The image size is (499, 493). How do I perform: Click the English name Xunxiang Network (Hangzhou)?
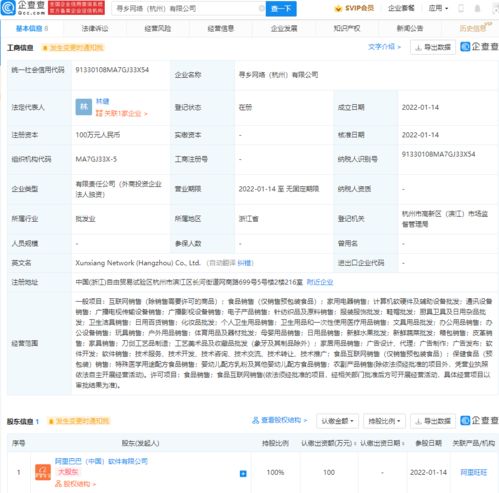(x=138, y=263)
